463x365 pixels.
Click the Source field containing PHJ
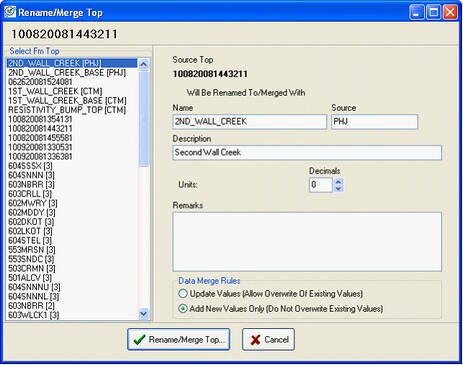point(374,122)
